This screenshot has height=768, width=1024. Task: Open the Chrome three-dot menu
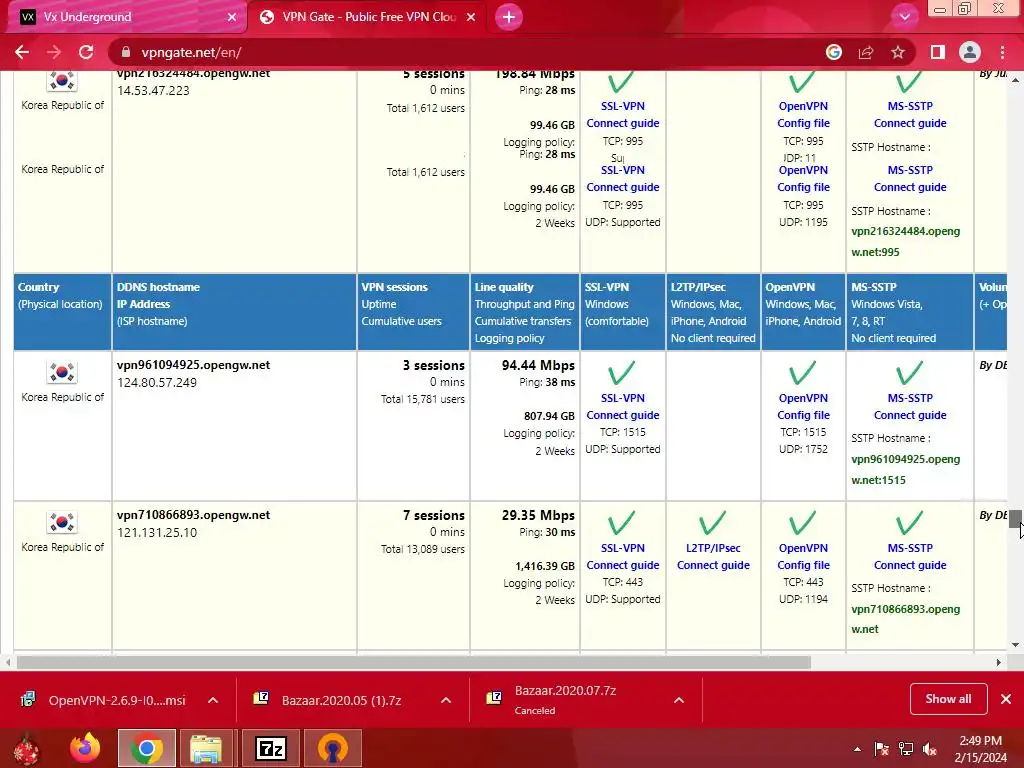click(1002, 52)
